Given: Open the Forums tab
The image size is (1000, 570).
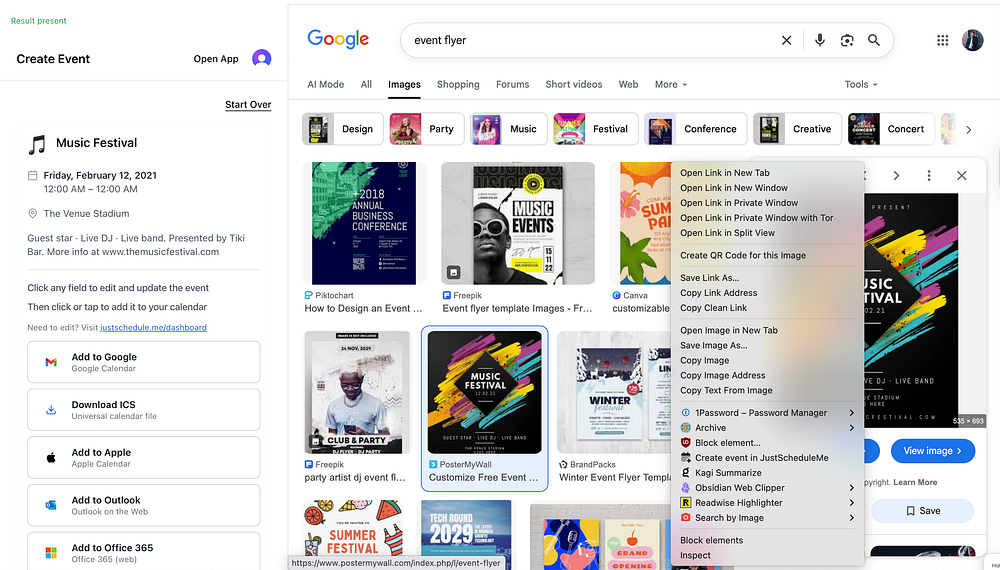Looking at the screenshot, I should (513, 84).
